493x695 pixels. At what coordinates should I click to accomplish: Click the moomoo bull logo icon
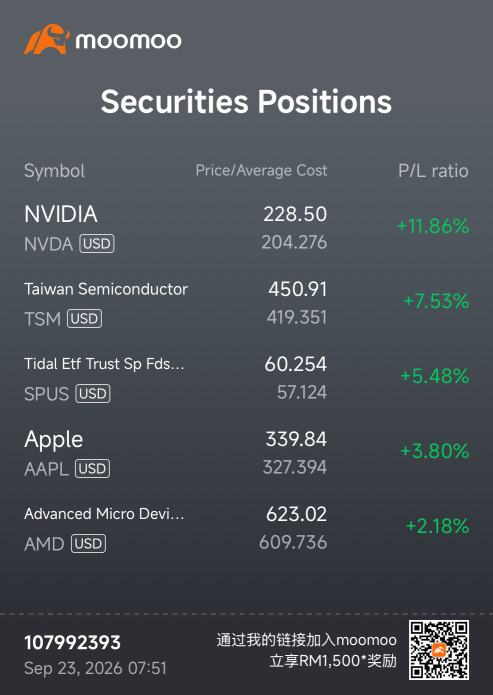click(47, 39)
